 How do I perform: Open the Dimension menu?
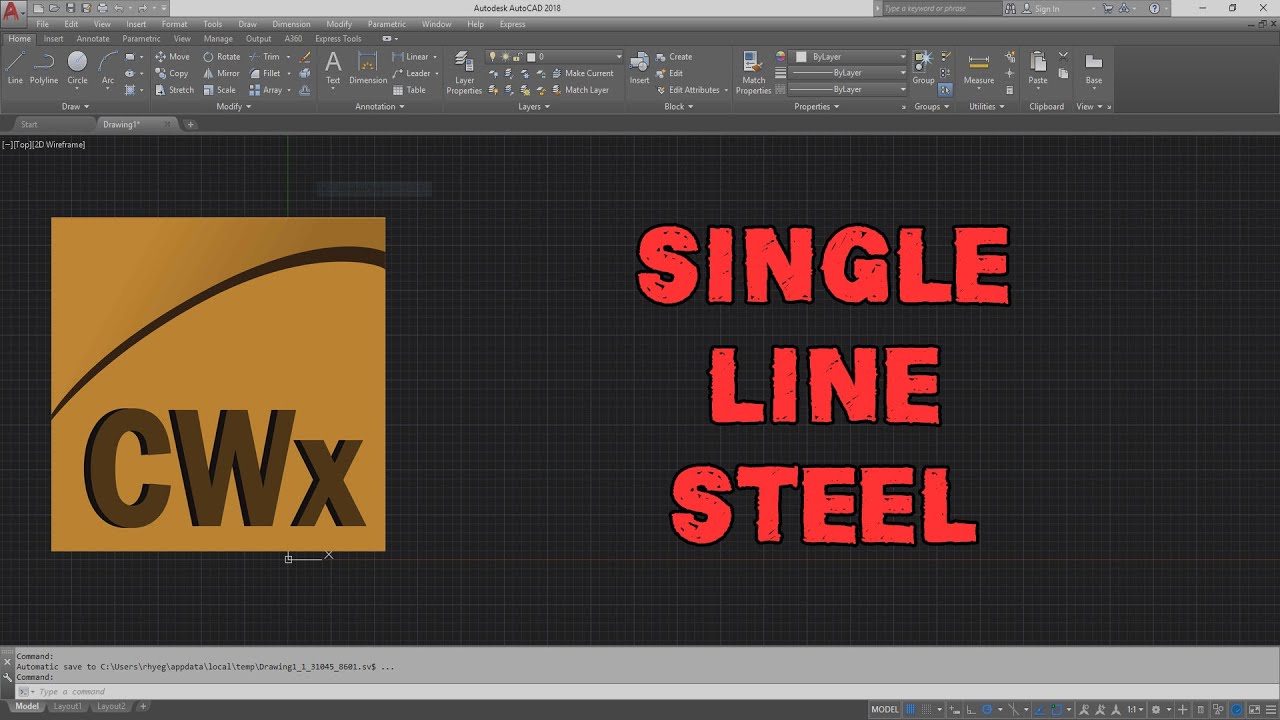[x=291, y=24]
